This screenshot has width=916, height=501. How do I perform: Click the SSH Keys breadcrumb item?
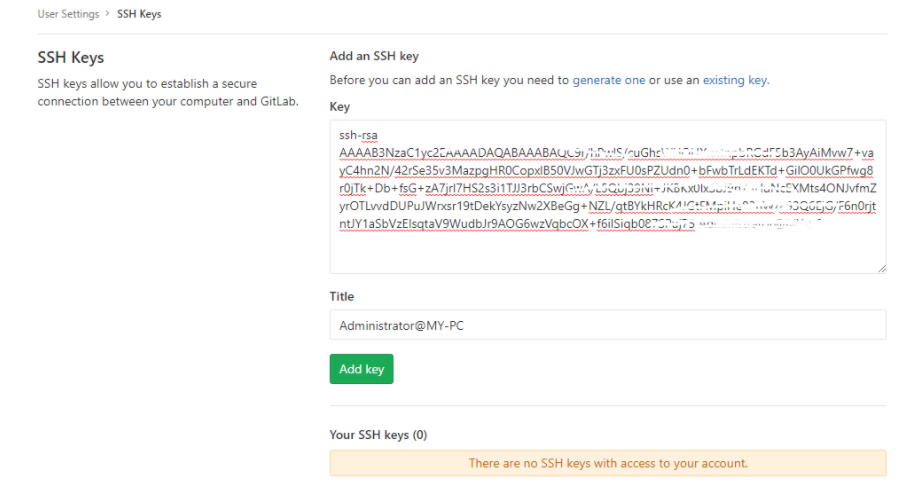[x=139, y=14]
